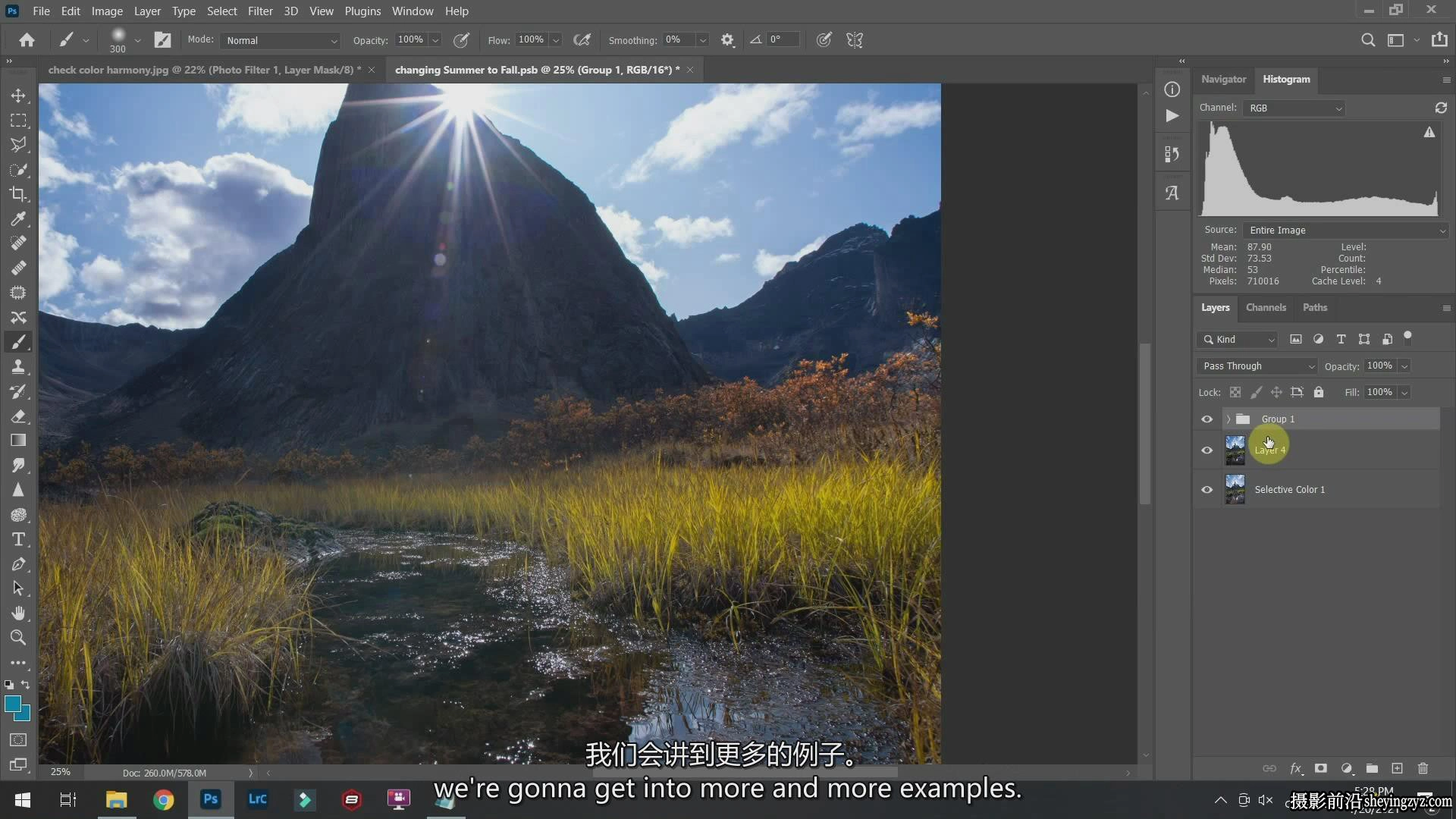Image resolution: width=1456 pixels, height=819 pixels.
Task: Select the Zoom tool
Action: pyautogui.click(x=18, y=638)
